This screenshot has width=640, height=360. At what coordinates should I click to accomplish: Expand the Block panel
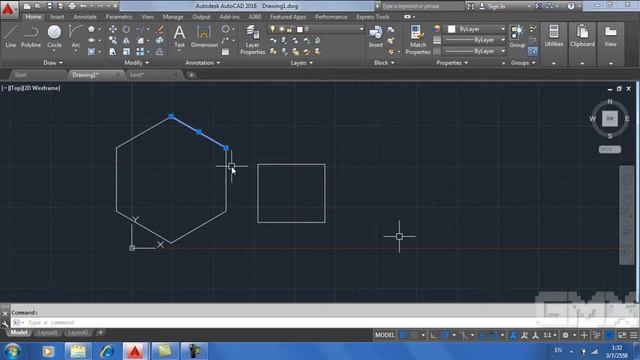pos(384,63)
